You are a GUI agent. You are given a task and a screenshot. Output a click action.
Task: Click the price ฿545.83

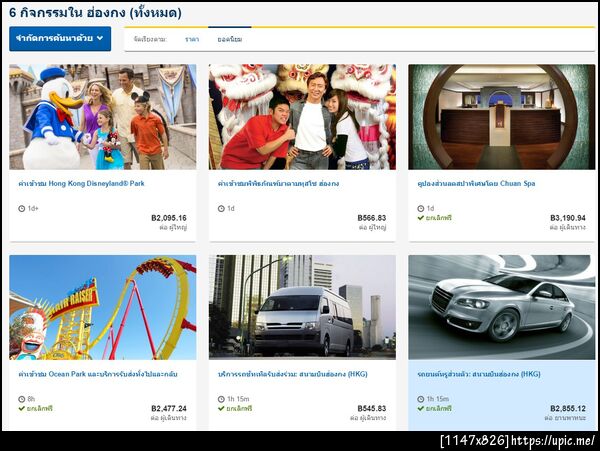pyautogui.click(x=372, y=409)
